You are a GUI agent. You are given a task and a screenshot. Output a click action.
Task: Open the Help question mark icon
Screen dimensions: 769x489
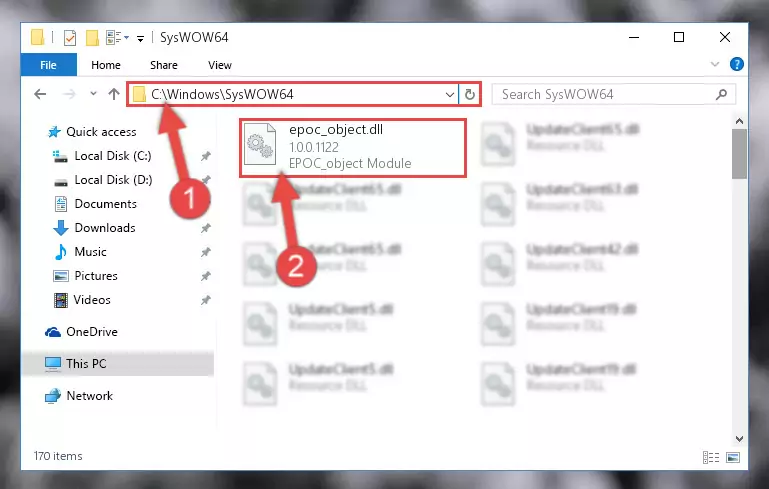click(x=736, y=64)
